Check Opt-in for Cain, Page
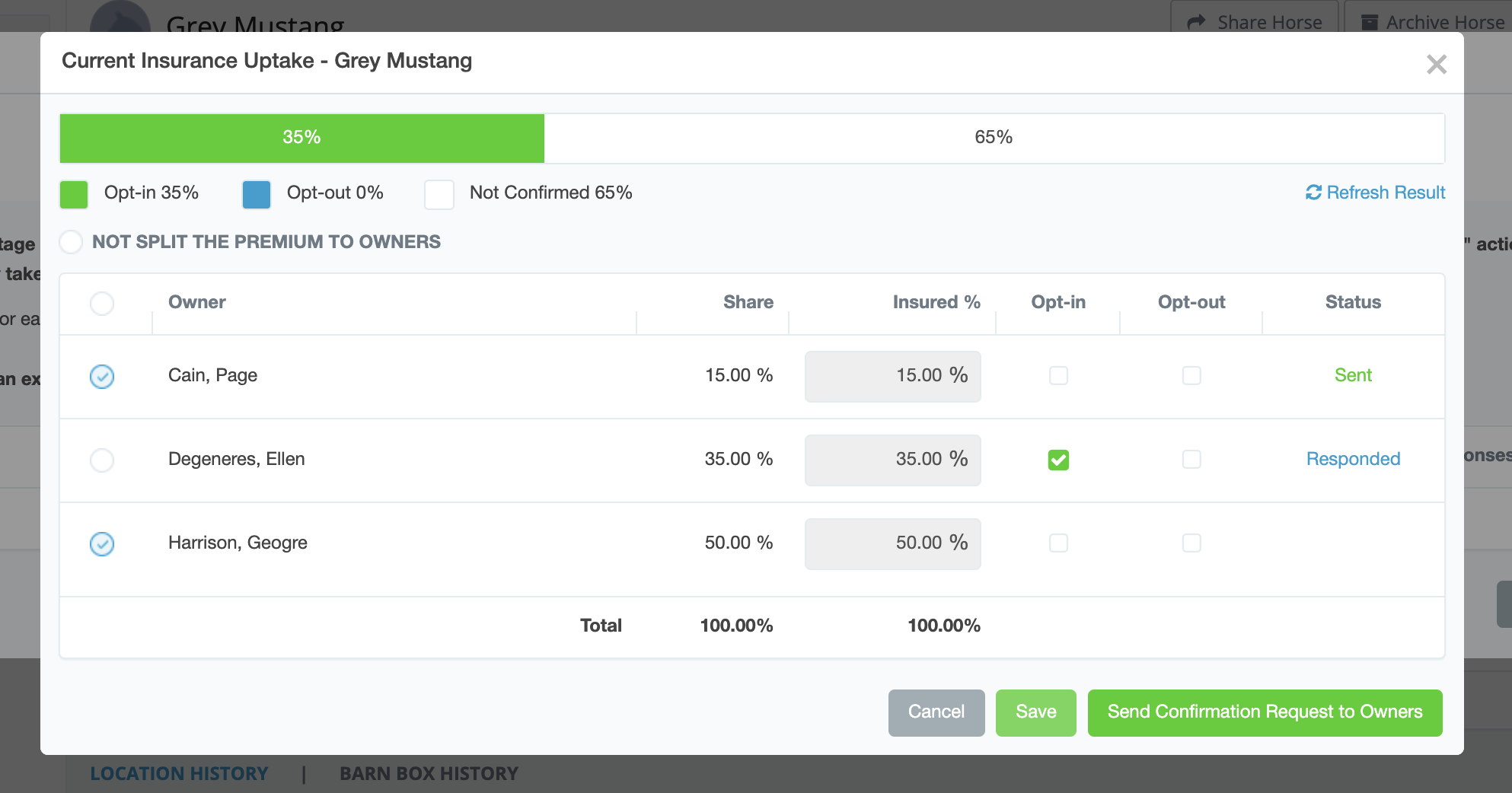The height and width of the screenshot is (793, 1512). click(1058, 376)
